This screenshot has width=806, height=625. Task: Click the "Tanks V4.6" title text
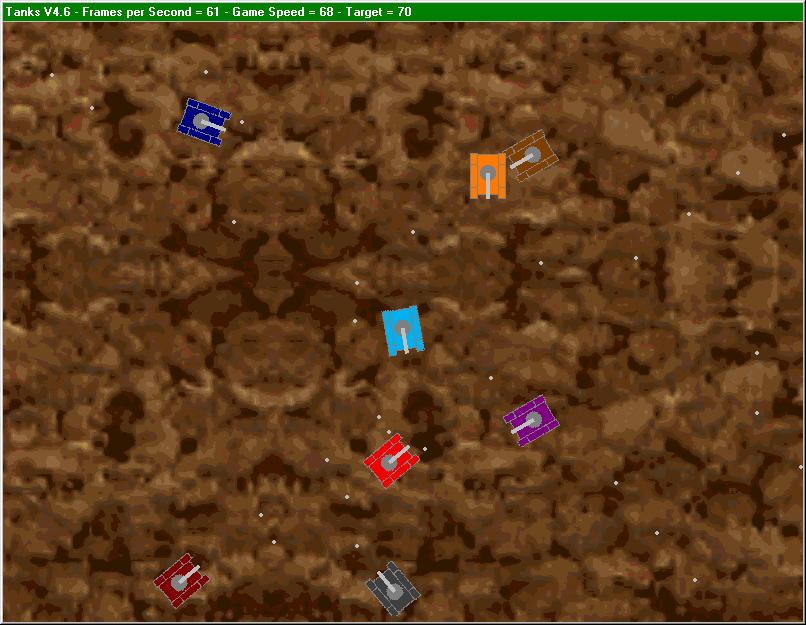(x=38, y=12)
